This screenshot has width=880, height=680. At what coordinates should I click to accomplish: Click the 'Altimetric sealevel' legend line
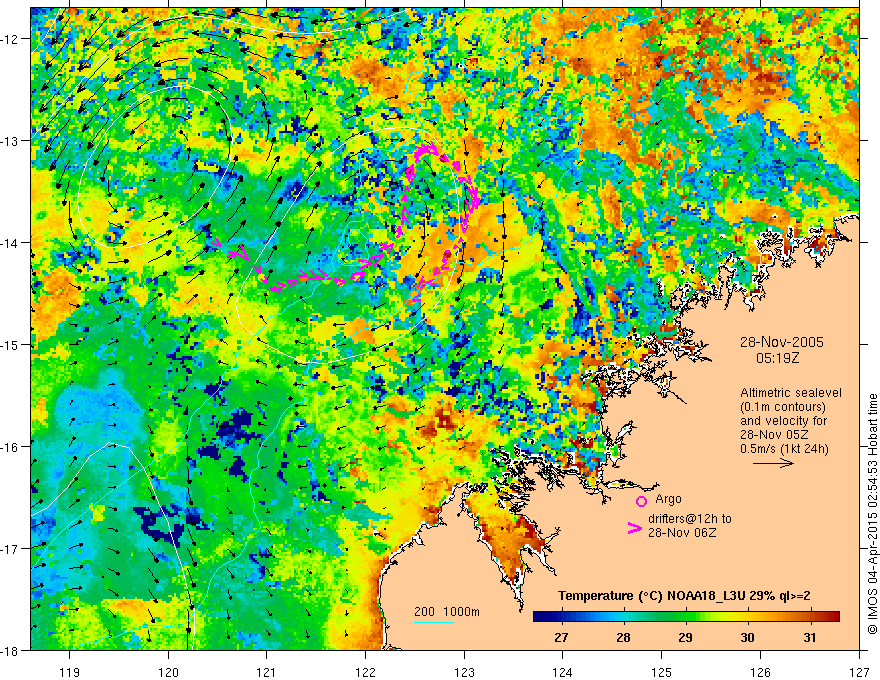[791, 393]
